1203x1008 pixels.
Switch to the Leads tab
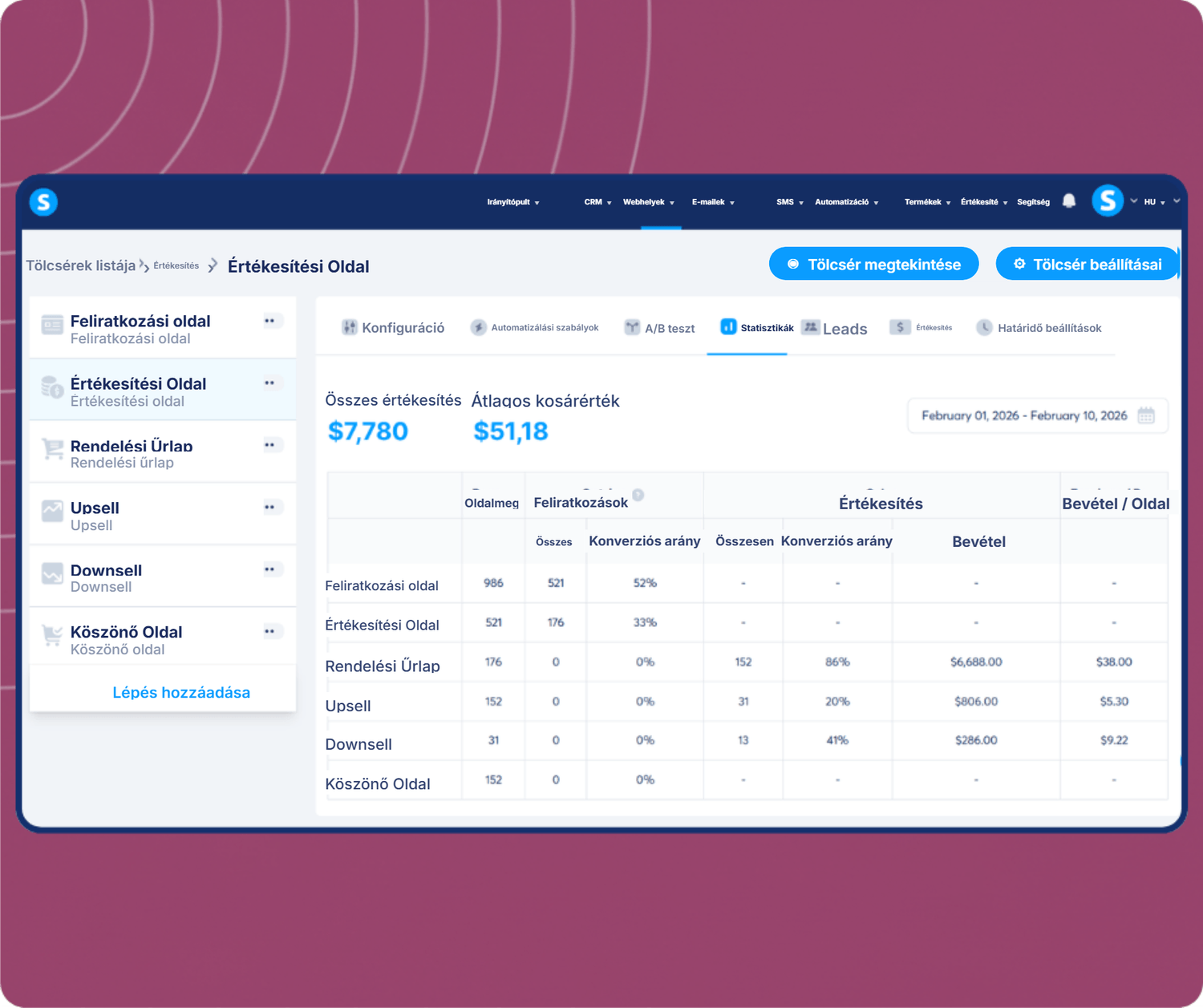835,328
